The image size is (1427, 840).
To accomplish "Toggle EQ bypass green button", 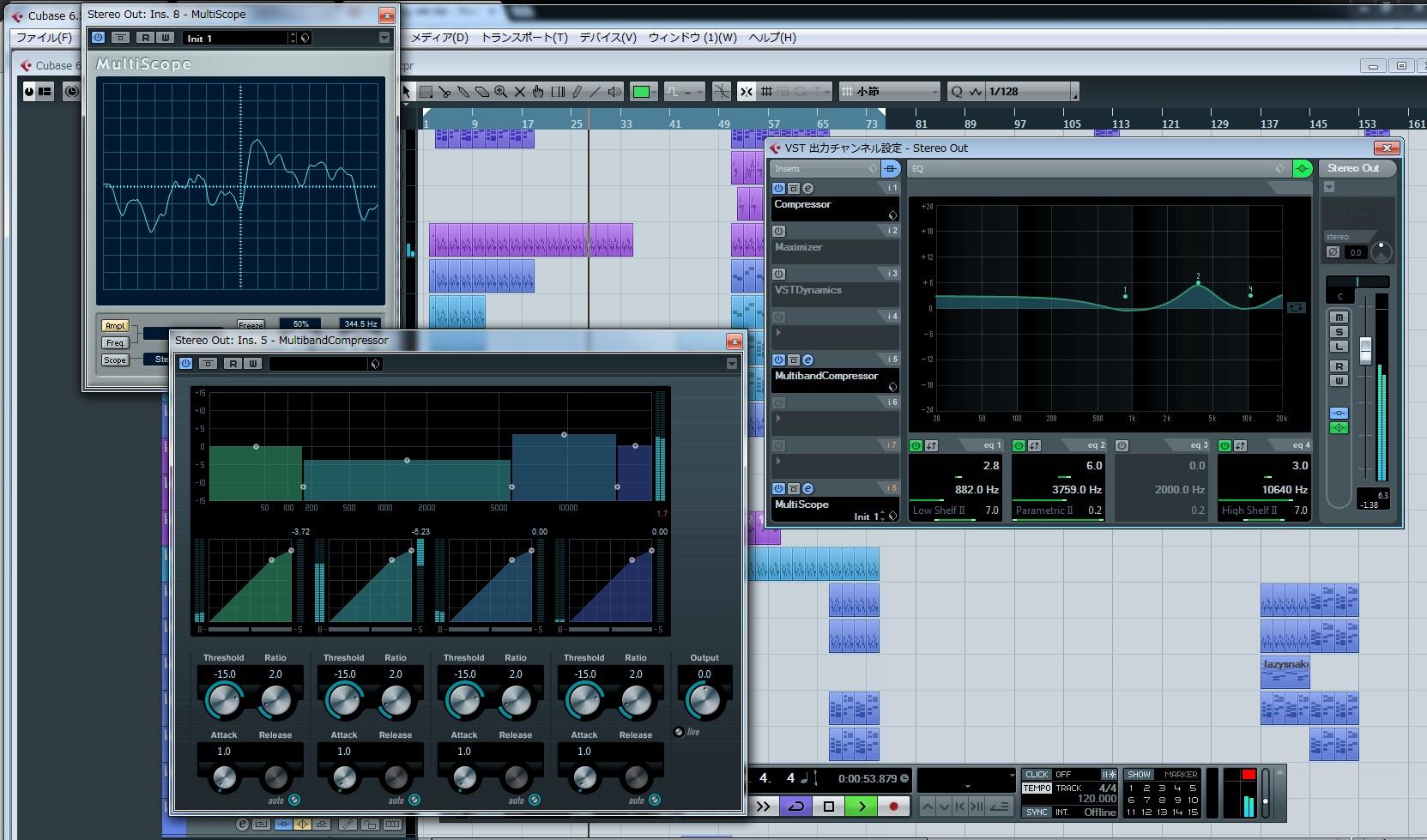I will click(x=1302, y=168).
